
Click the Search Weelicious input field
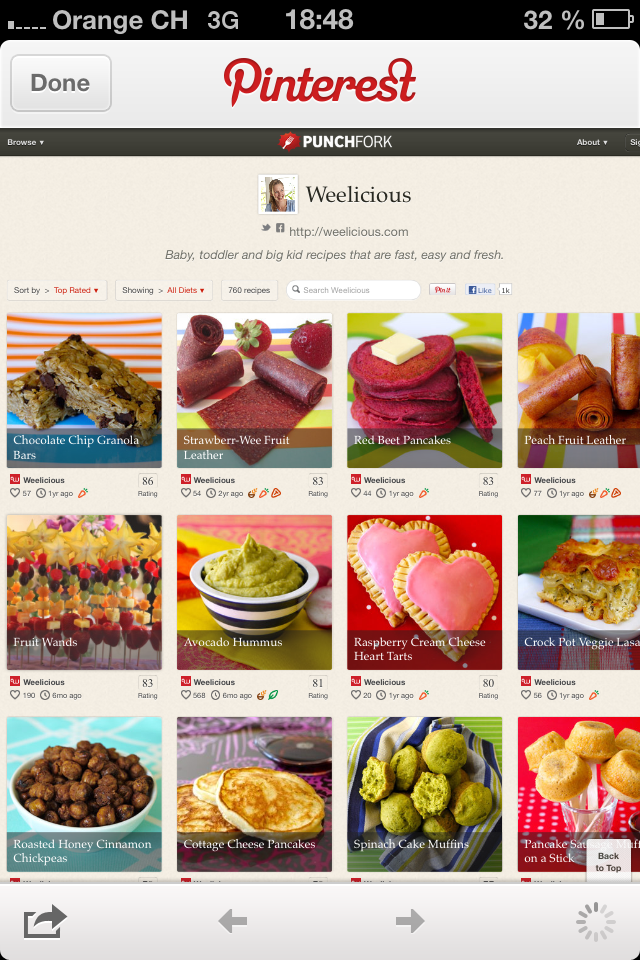pos(353,290)
